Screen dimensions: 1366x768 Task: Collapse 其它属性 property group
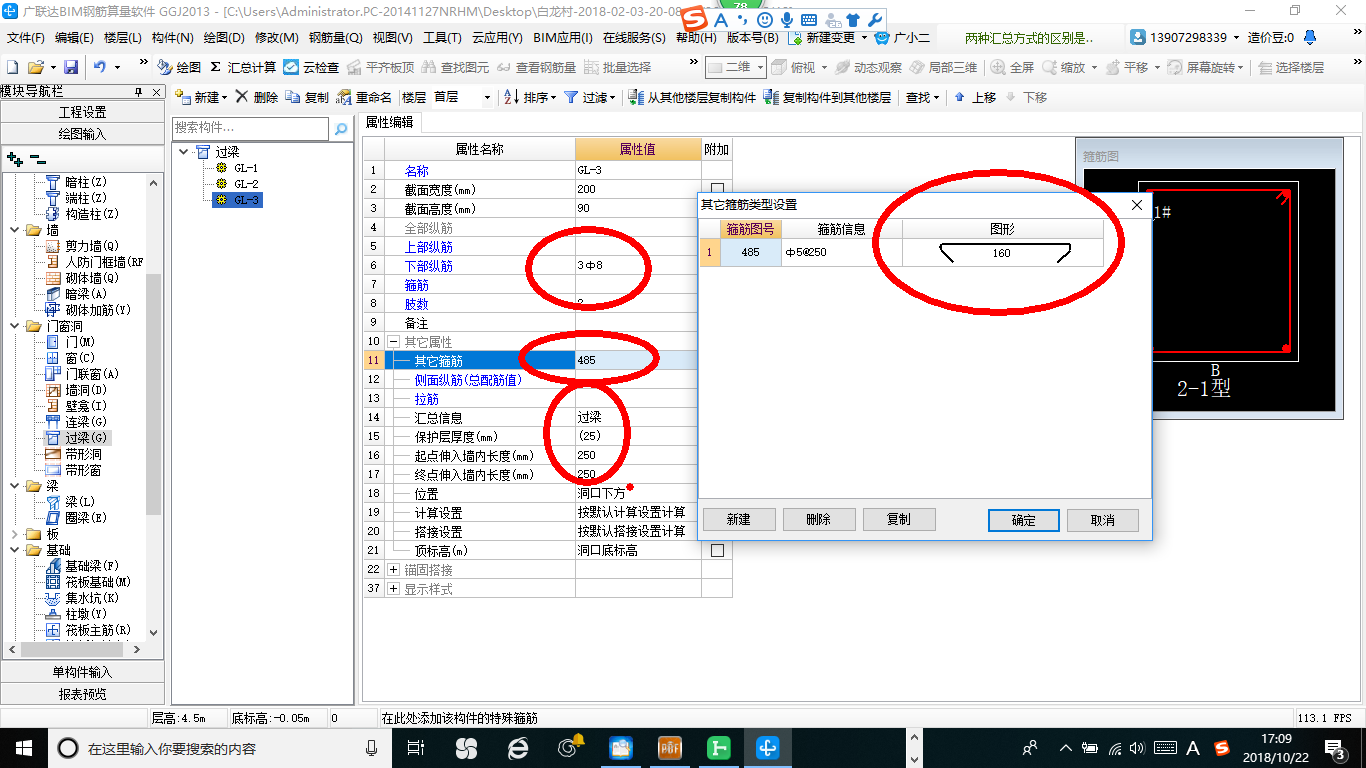point(393,342)
